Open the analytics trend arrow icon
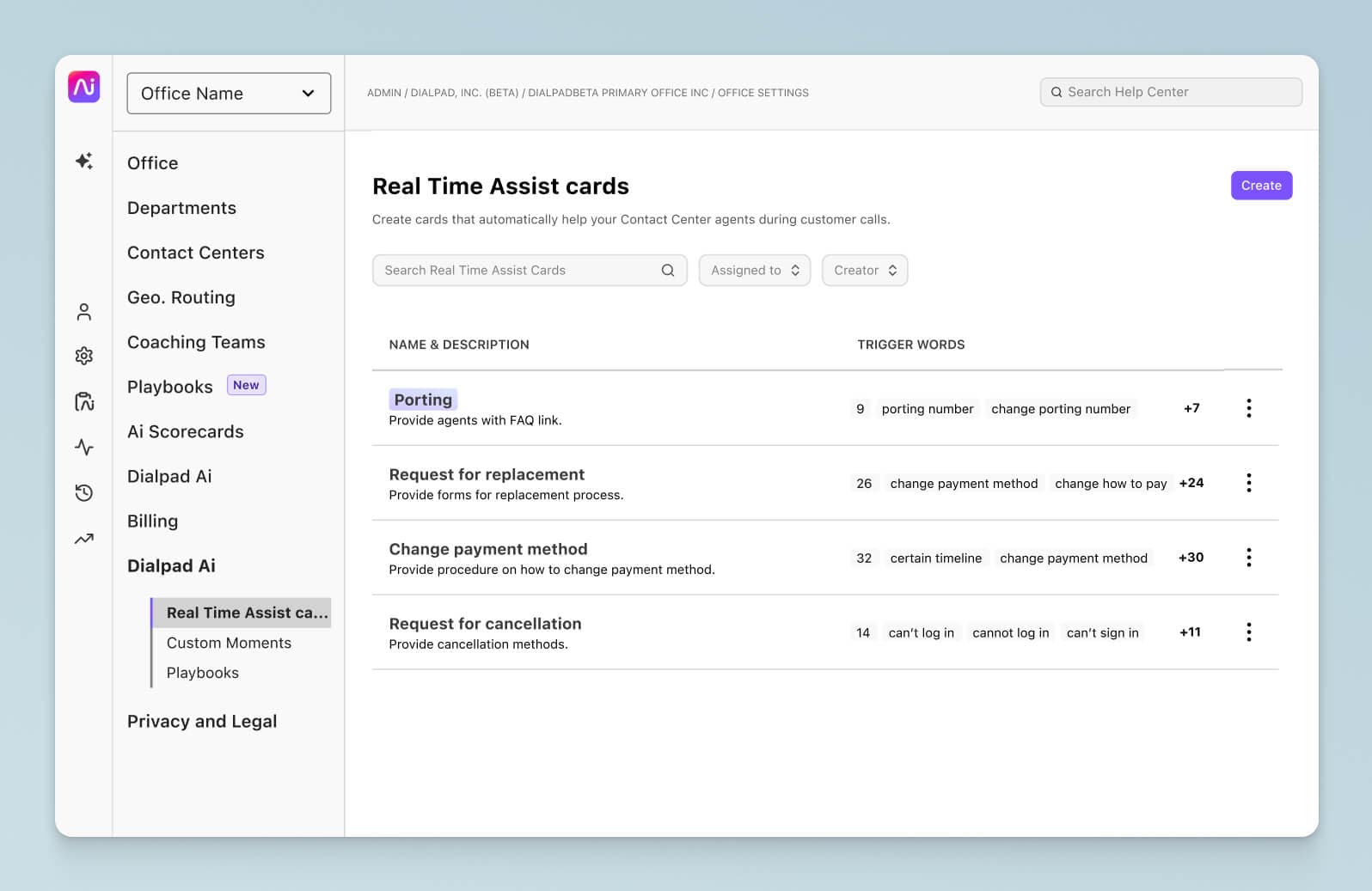Image resolution: width=1372 pixels, height=891 pixels. [x=83, y=539]
